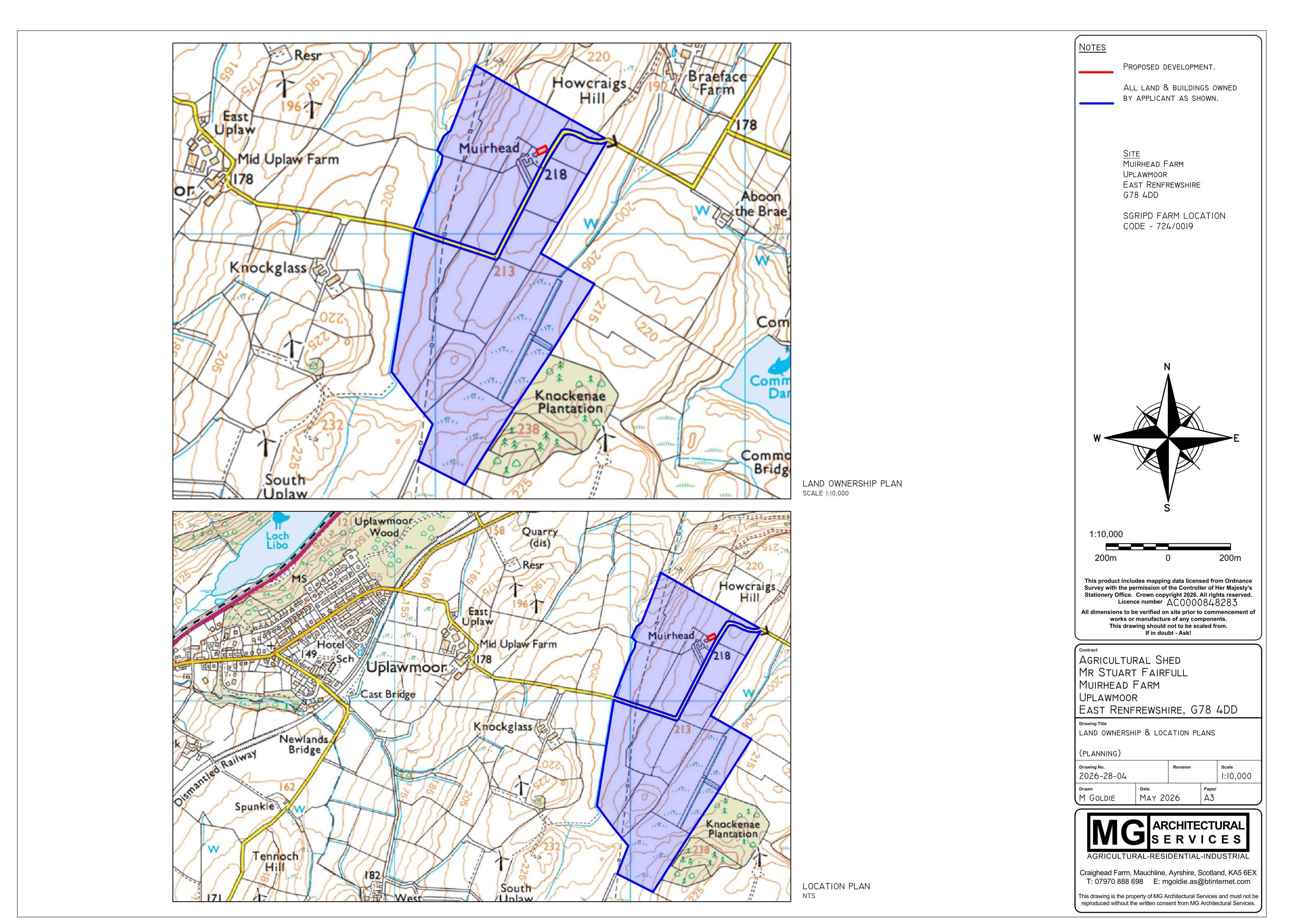Click the red site rectangle on the Land Ownership Plan map
The image size is (1307, 924).
pyautogui.click(x=542, y=150)
